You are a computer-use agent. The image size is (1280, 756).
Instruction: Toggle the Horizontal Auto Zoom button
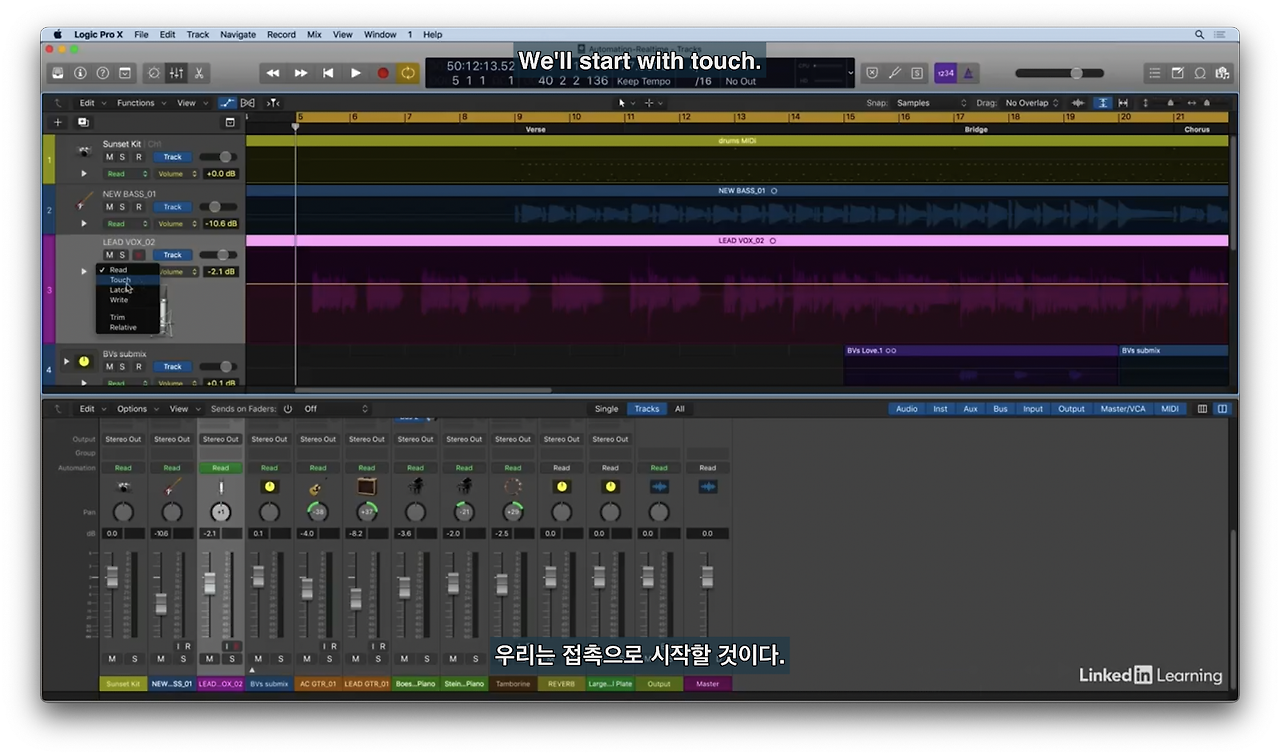coord(1124,103)
